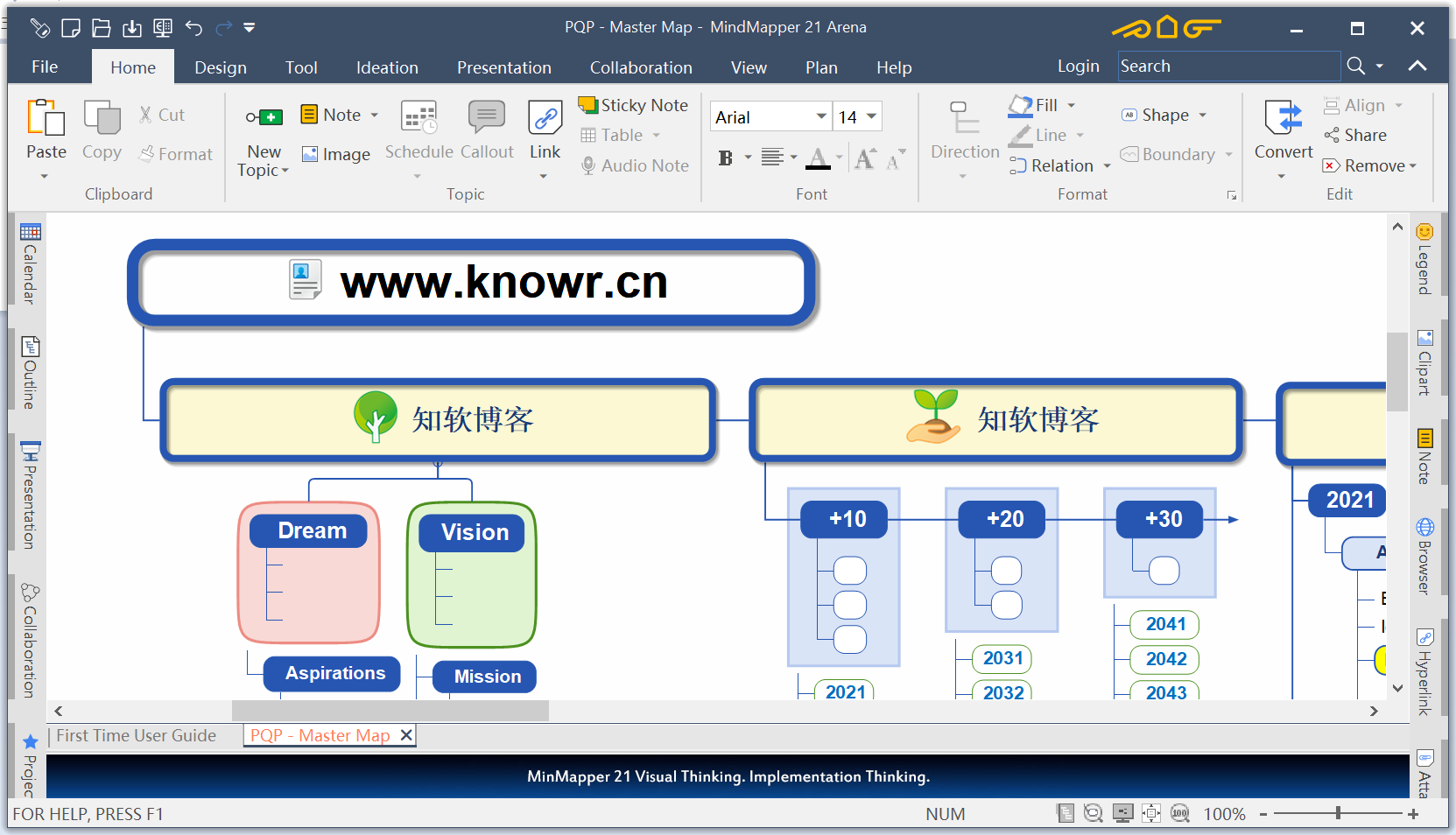Click the format painter brush in title bar
Viewport: 1456px width, 835px height.
(40, 28)
